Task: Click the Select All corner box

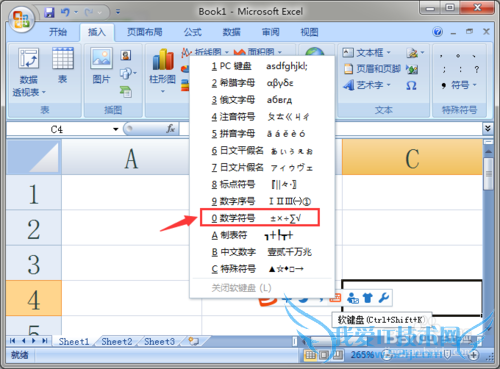Action: [x=33, y=157]
